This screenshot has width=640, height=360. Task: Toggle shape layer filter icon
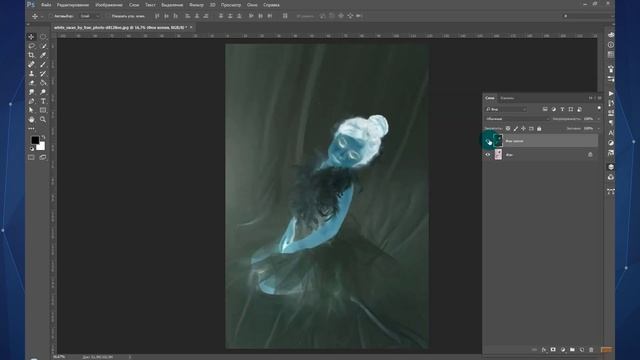571,109
